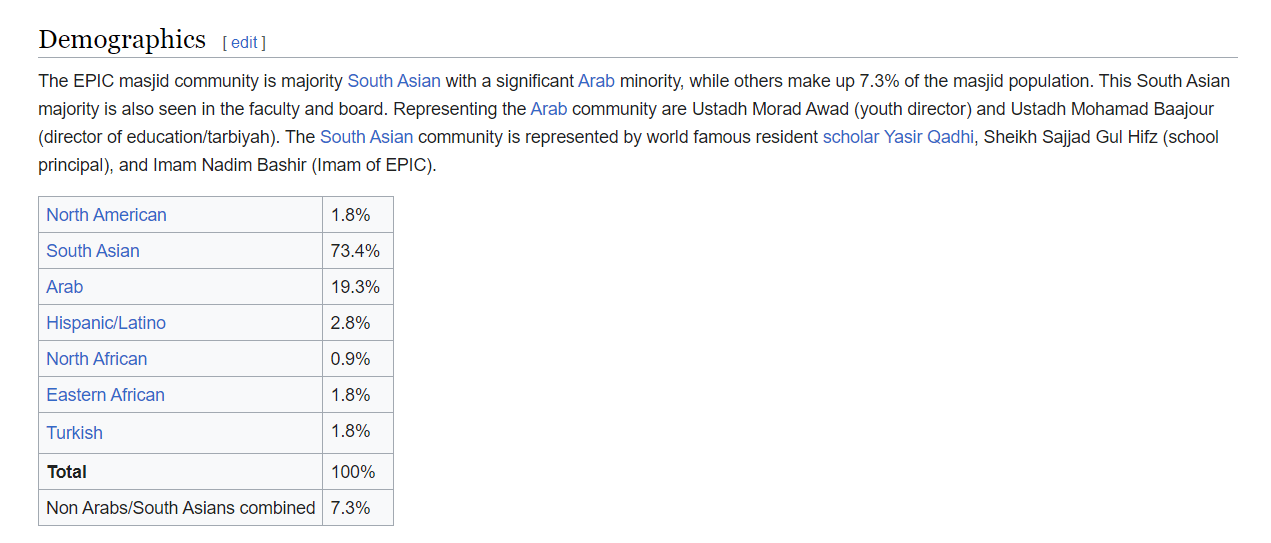Open Hispanic/Latino table link
The width and height of the screenshot is (1271, 543).
(106, 323)
